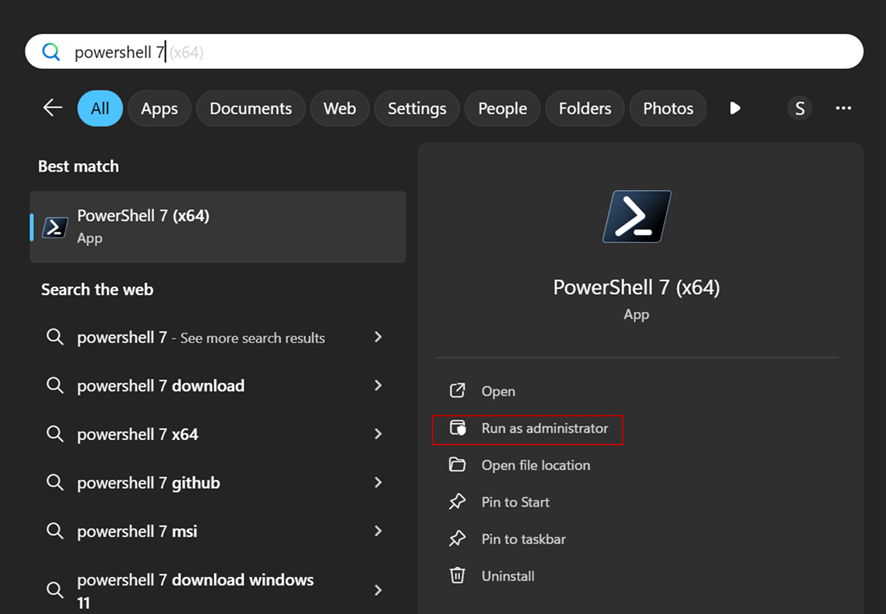Click the Open file location folder icon
Image resolution: width=886 pixels, height=614 pixels.
click(x=457, y=465)
